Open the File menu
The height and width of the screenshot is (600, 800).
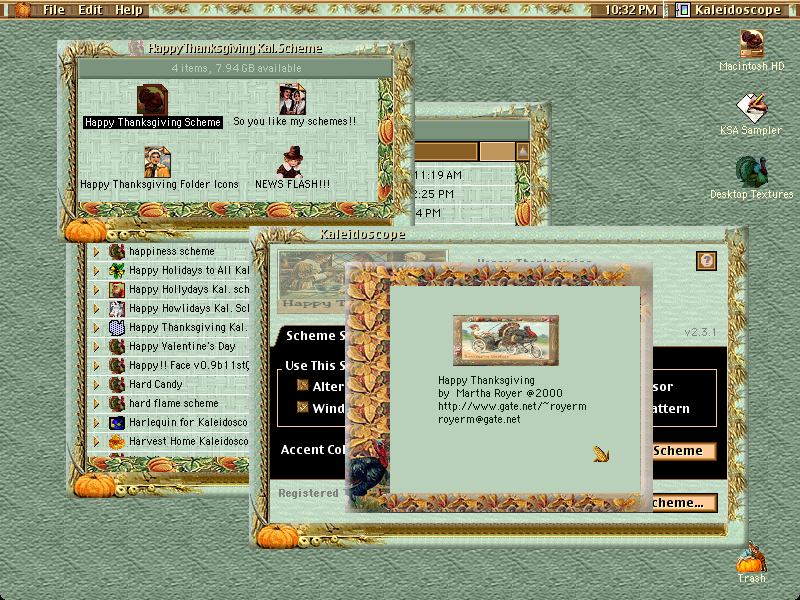(54, 10)
